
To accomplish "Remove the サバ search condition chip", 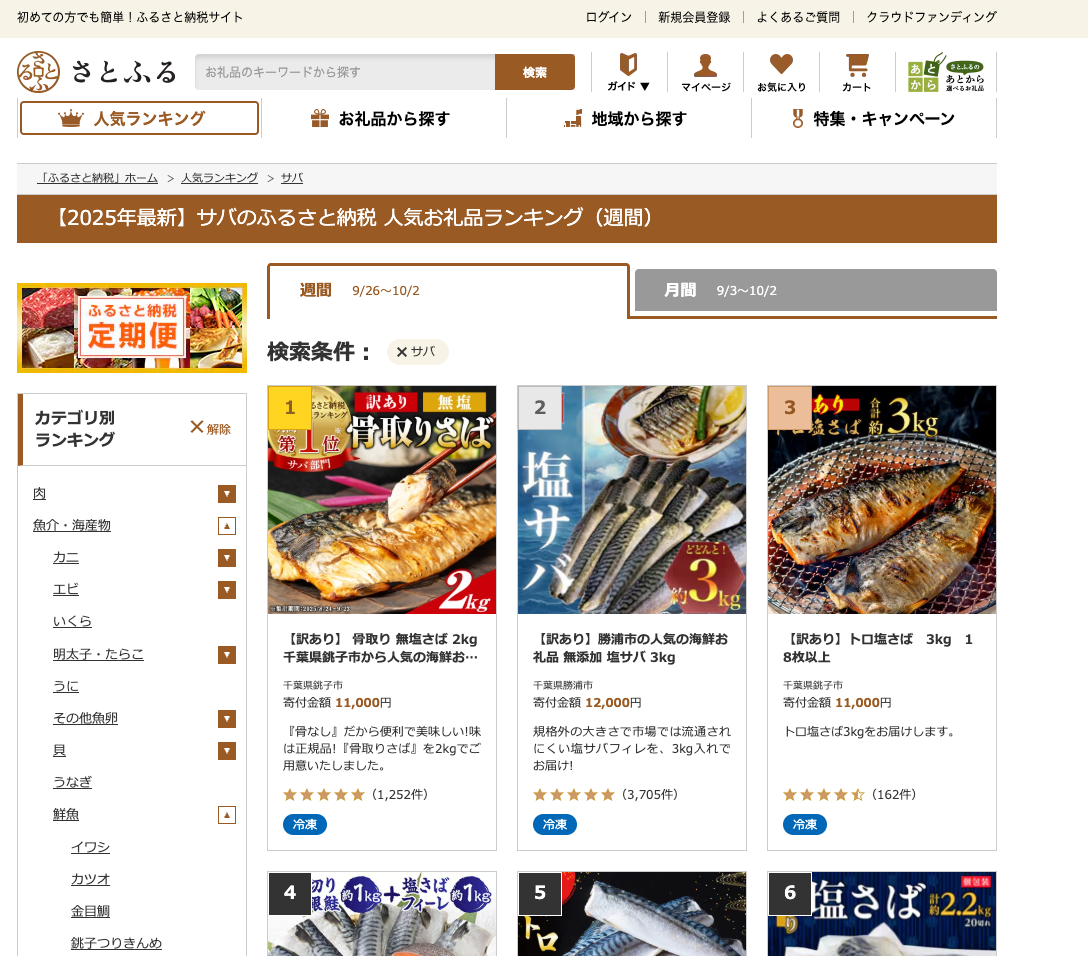I will [418, 352].
